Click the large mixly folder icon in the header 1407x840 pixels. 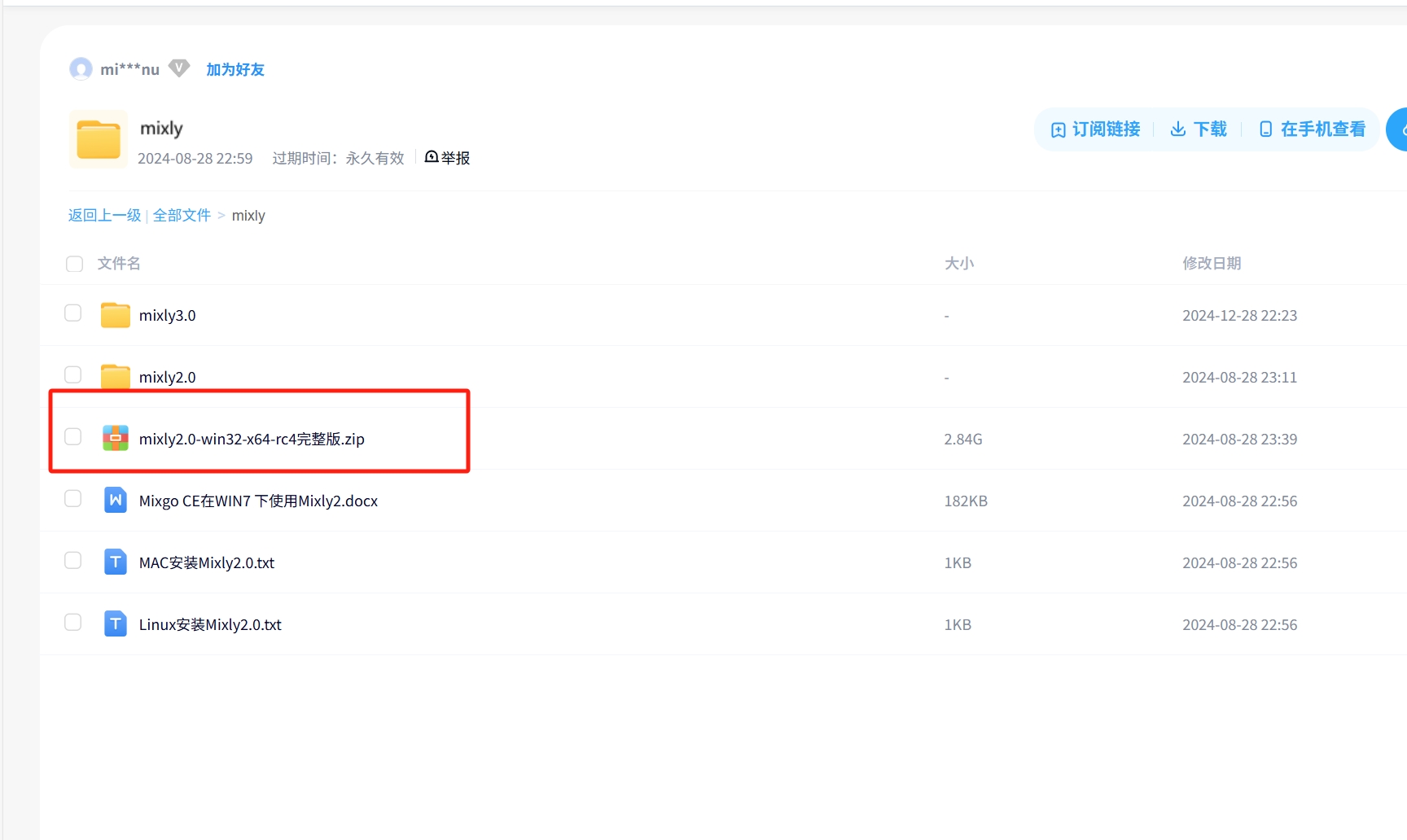[x=99, y=139]
